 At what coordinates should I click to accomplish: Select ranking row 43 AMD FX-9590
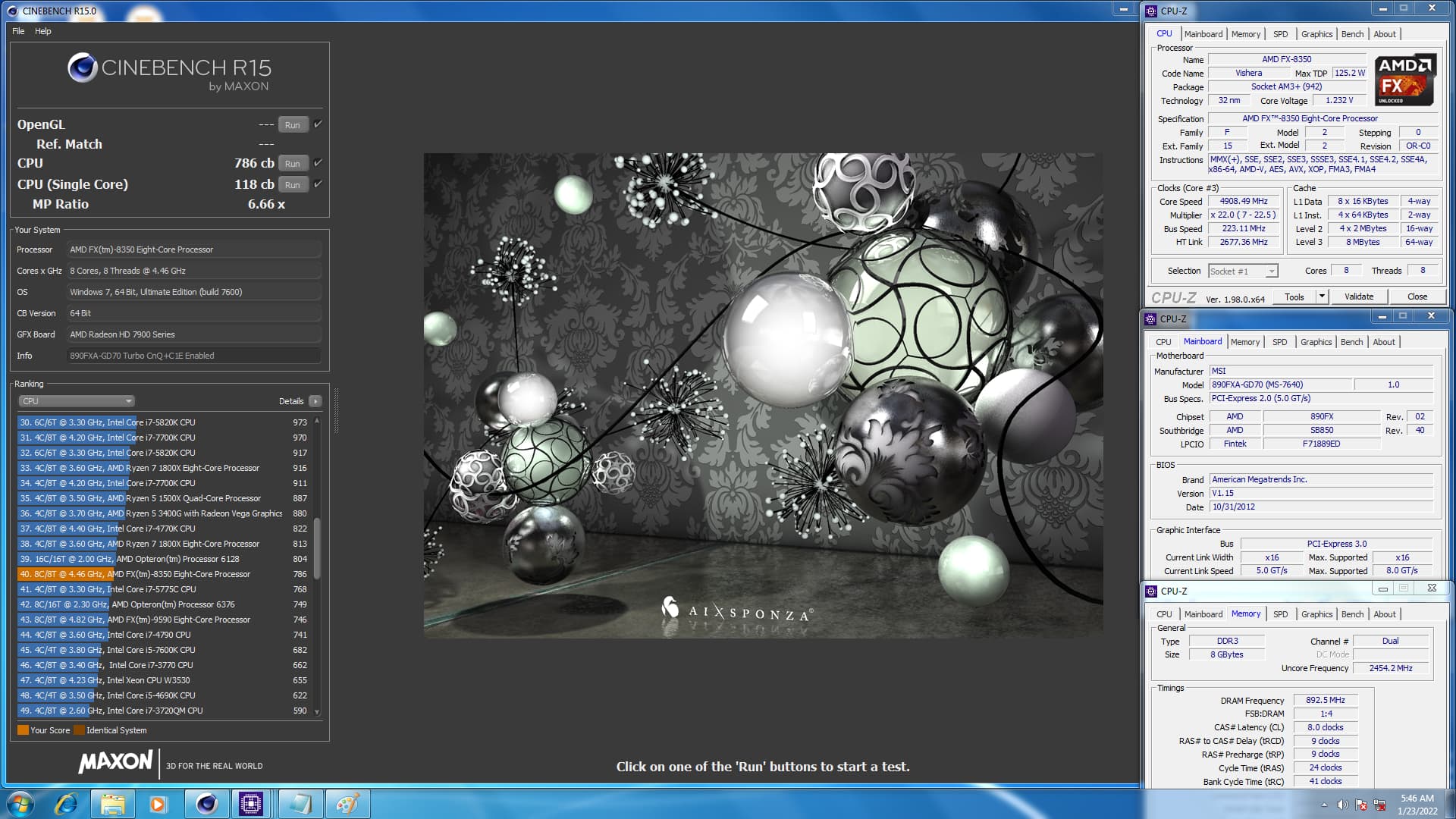(x=163, y=620)
